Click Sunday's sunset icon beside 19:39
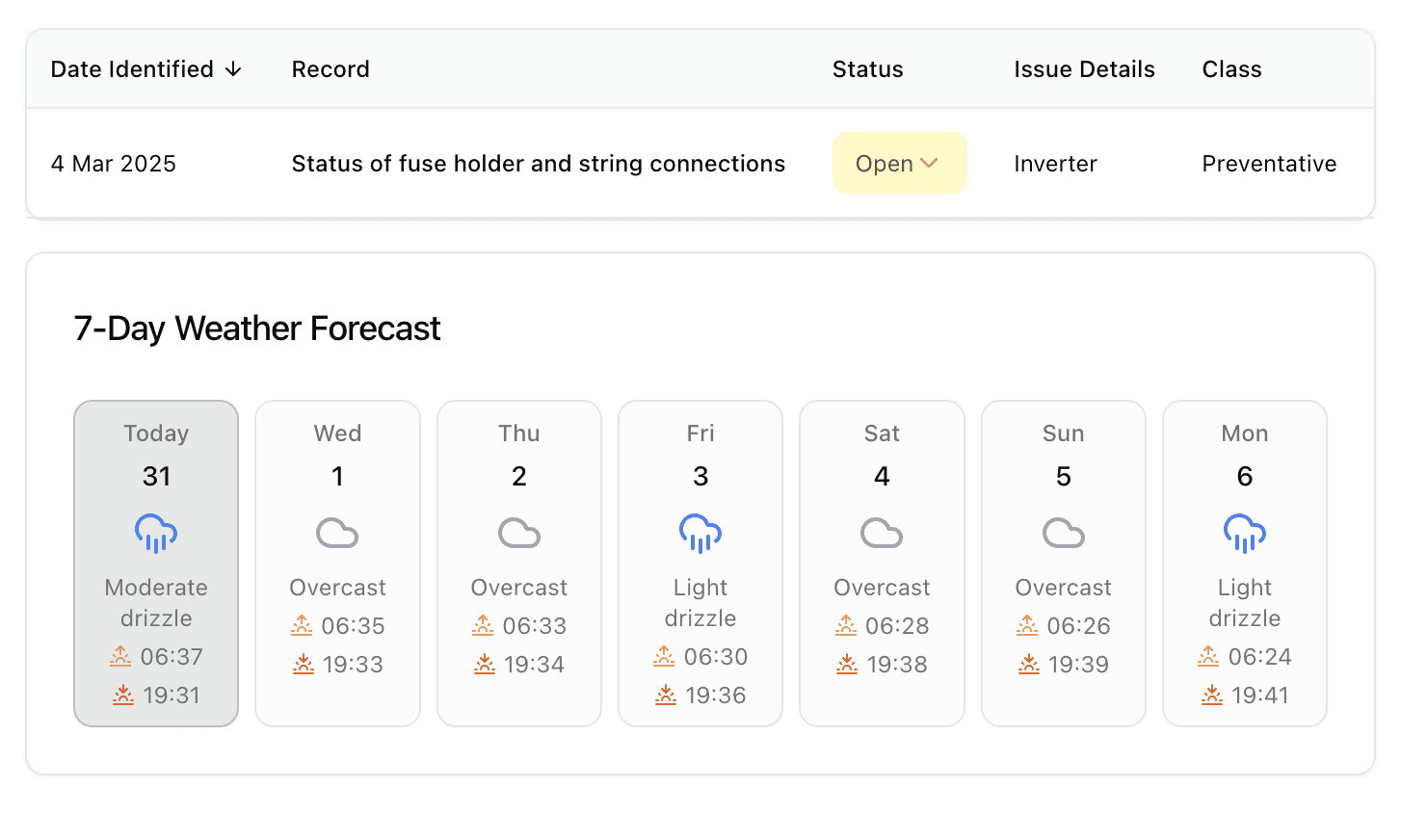The image size is (1401, 840). [x=1027, y=664]
